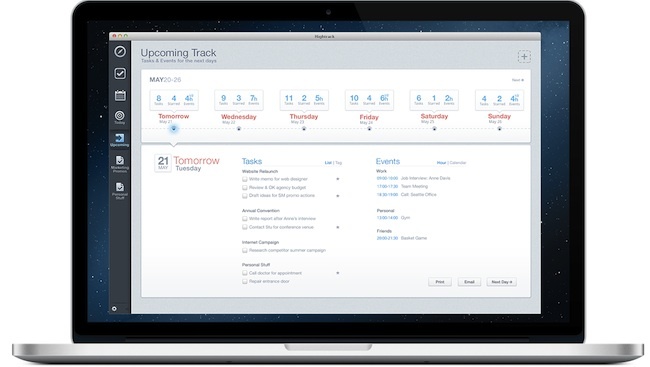This screenshot has width=650, height=367.
Task: Click the Email button
Action: pyautogui.click(x=469, y=282)
